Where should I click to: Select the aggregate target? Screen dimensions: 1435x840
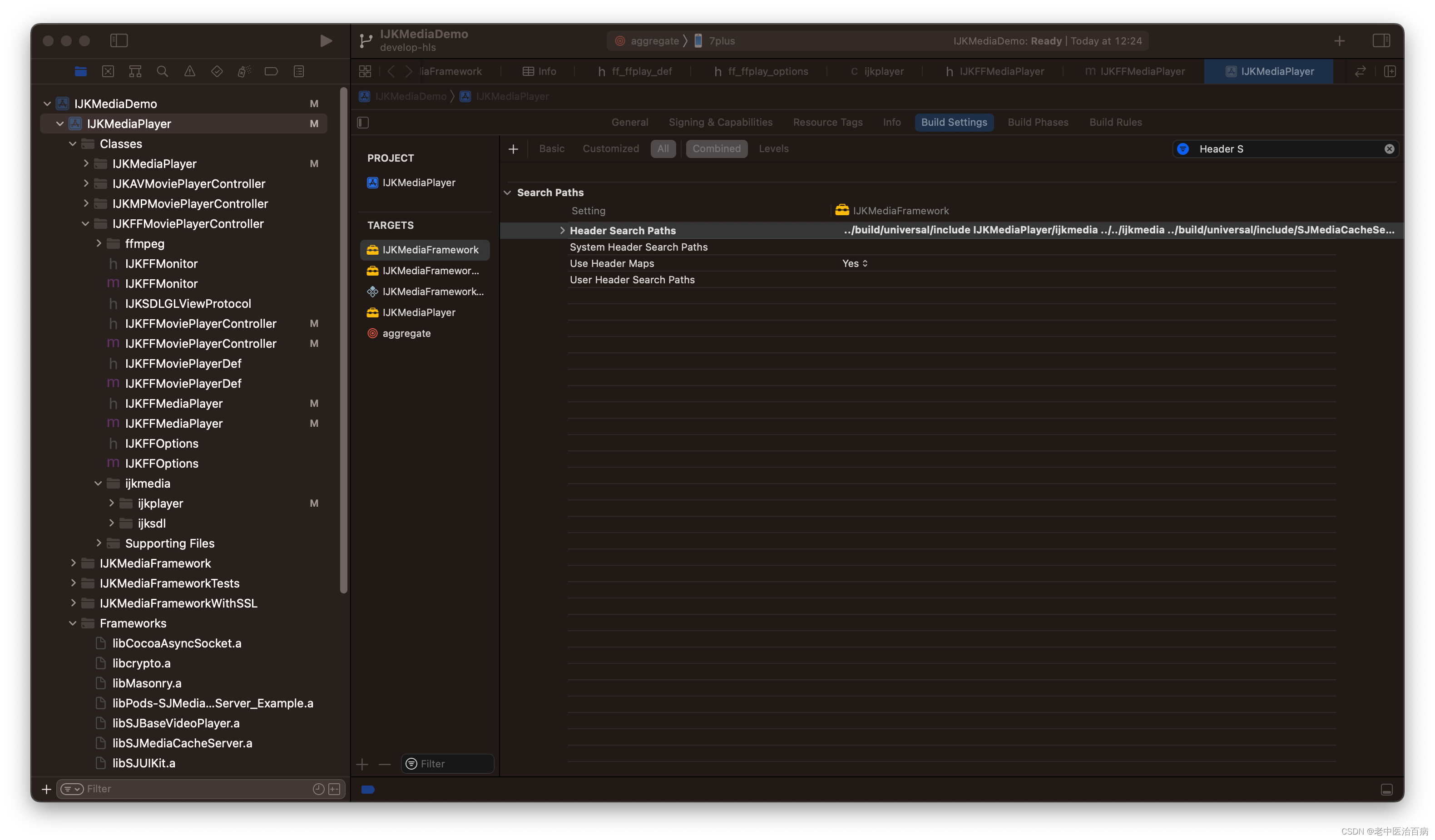(x=406, y=333)
